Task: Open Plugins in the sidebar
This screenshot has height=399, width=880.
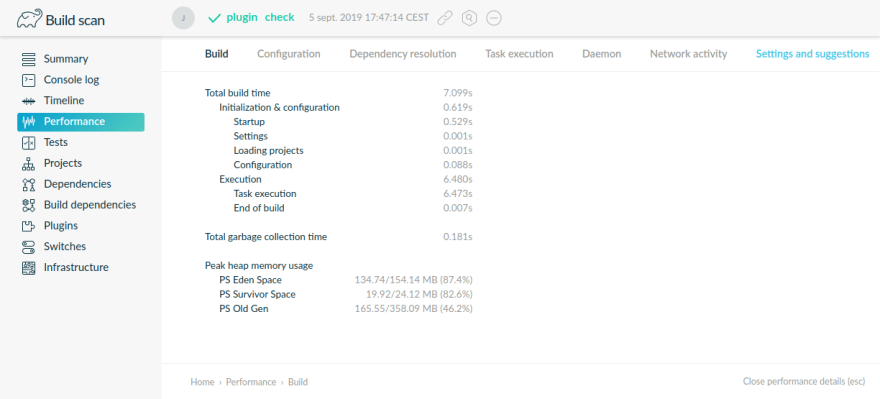Action: pos(61,226)
